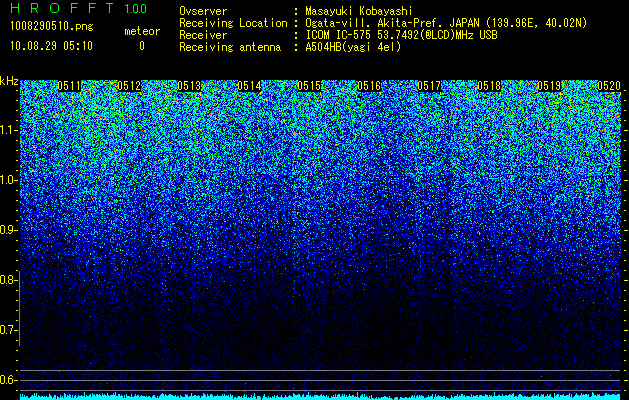Click the version number 1.0.0
Image resolution: width=629 pixels, height=400 pixels.
point(135,9)
